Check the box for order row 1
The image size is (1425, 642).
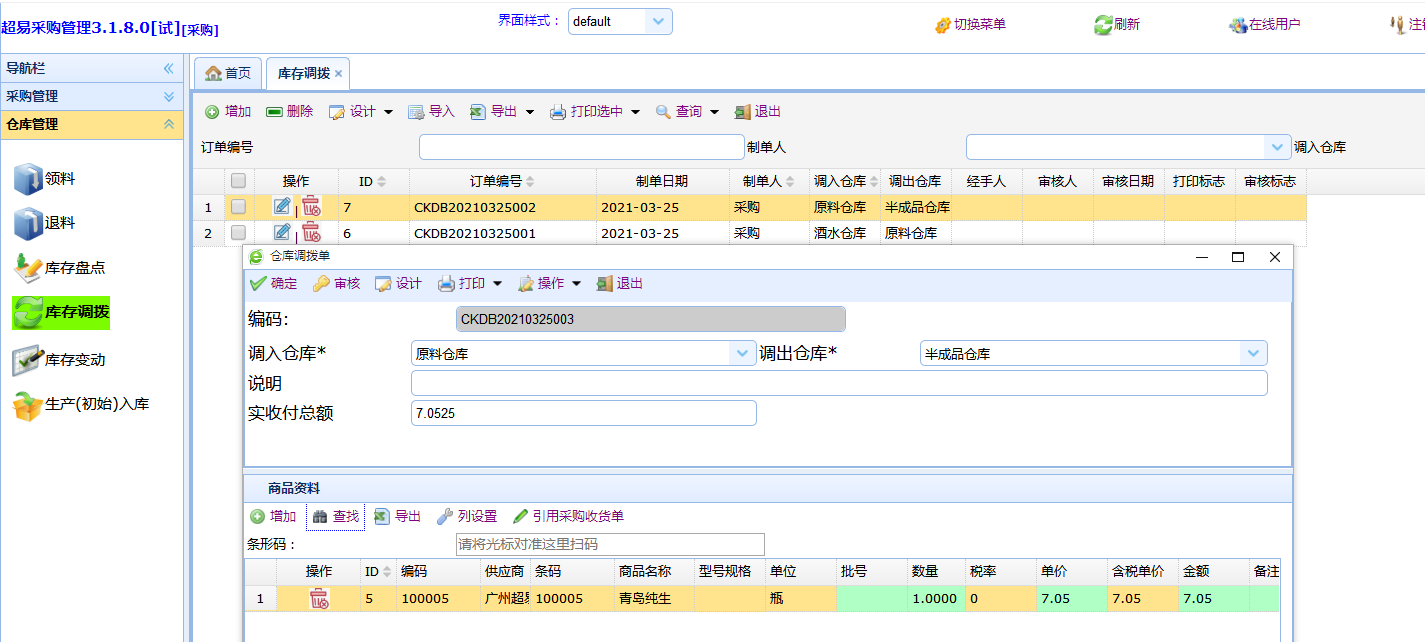[x=238, y=207]
